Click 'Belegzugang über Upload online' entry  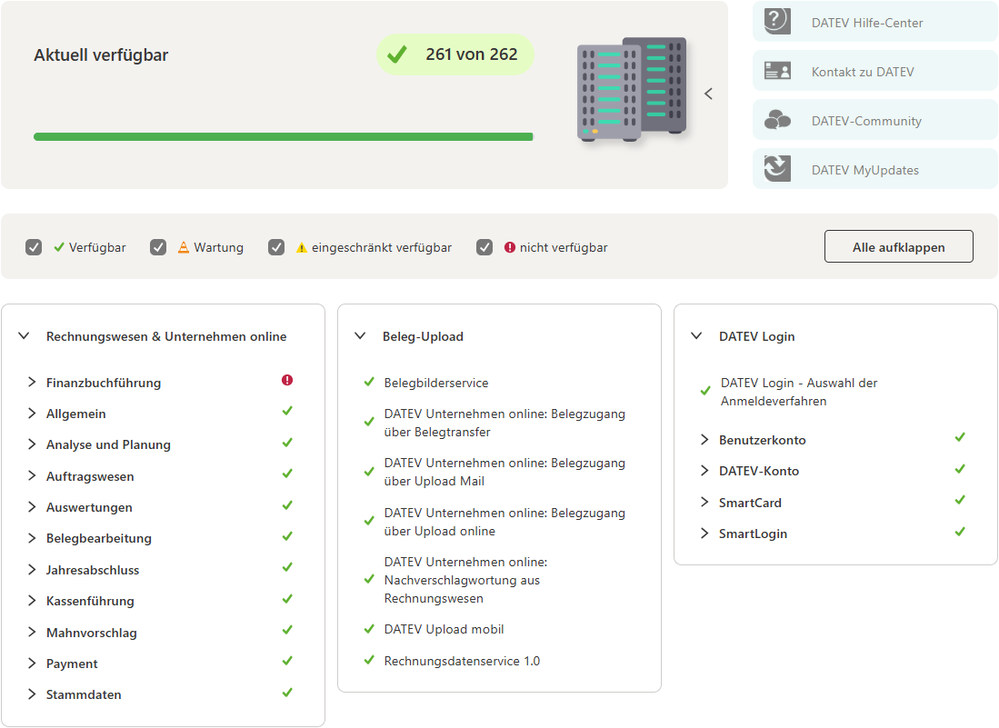click(x=505, y=522)
